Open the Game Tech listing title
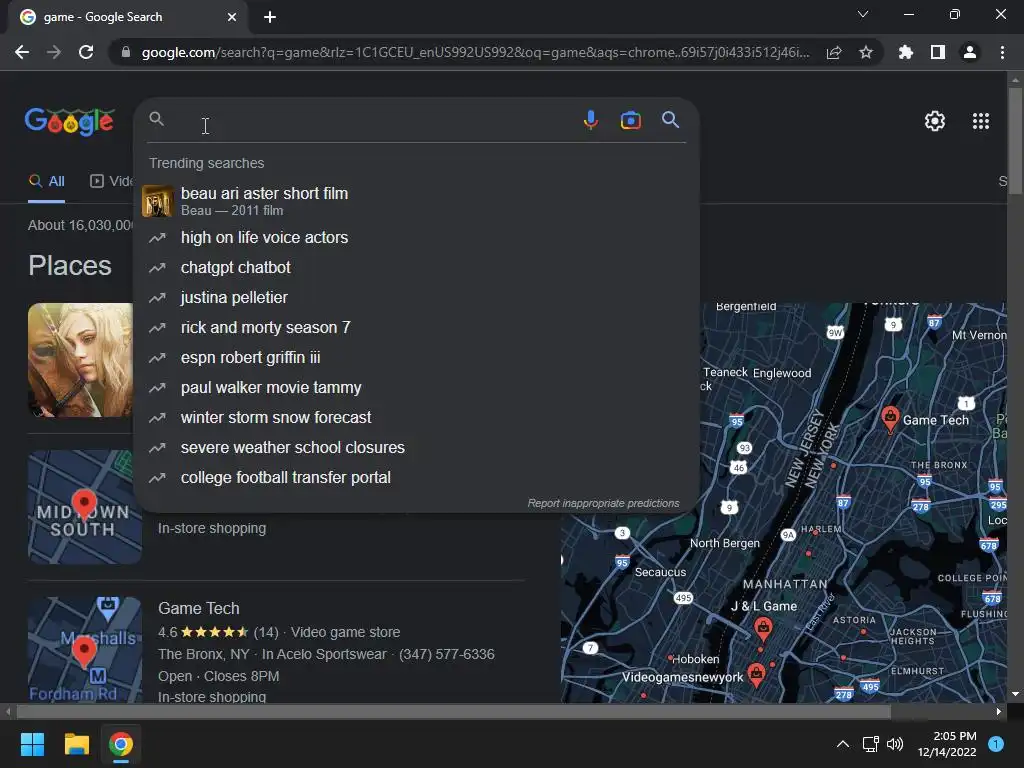Viewport: 1024px width, 768px height. [199, 609]
